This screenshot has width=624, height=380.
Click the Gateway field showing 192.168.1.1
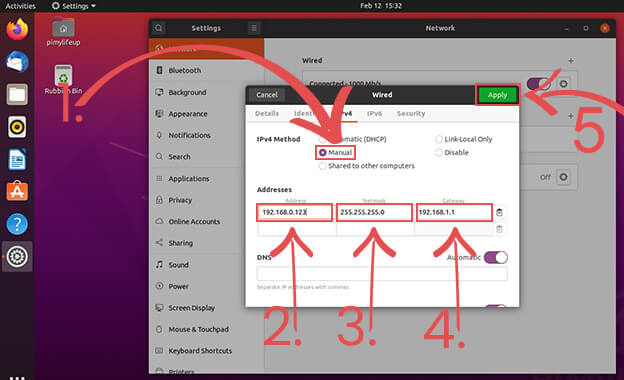coord(454,212)
